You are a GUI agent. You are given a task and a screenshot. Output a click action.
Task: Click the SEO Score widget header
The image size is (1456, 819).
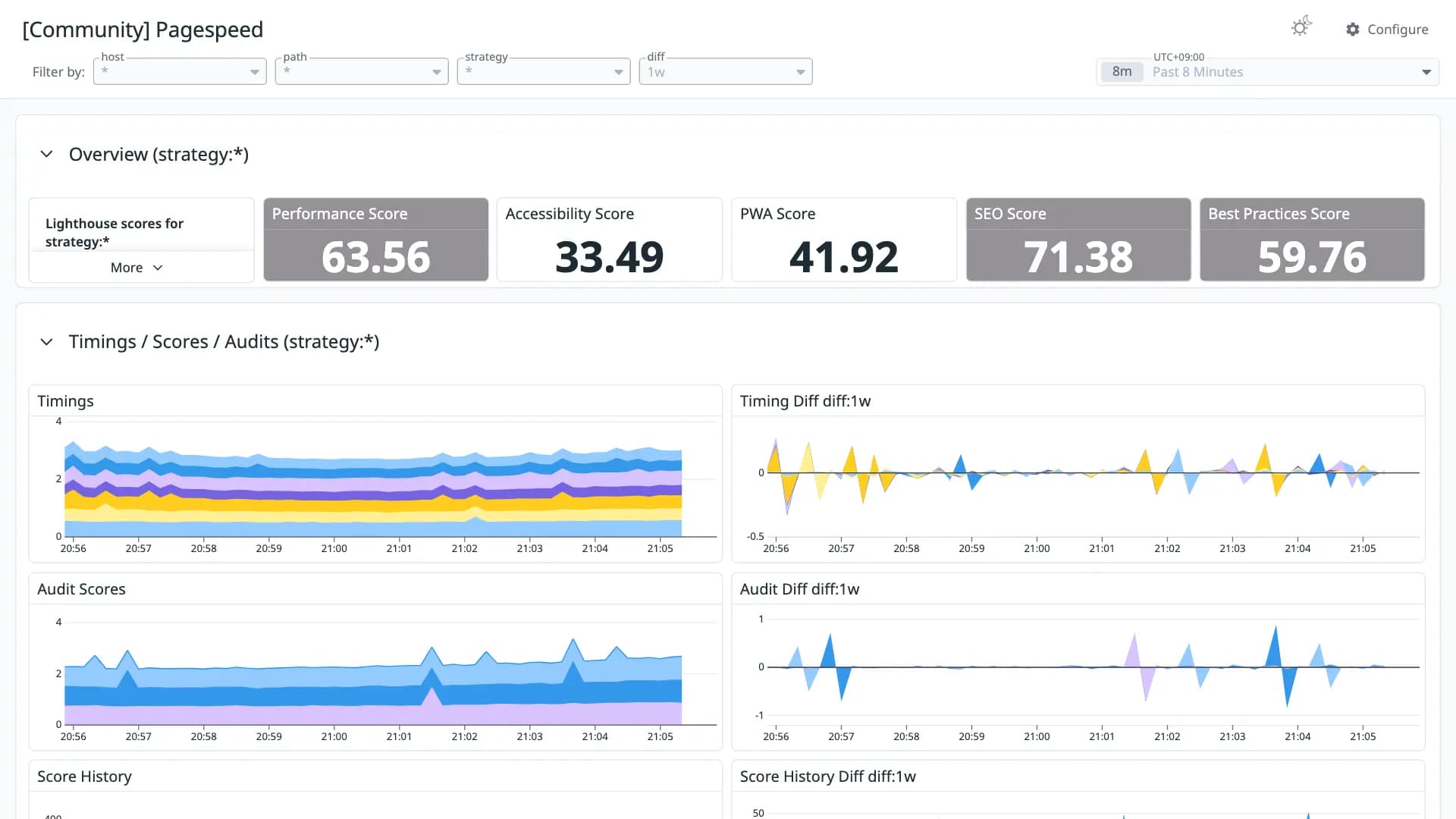(1078, 214)
